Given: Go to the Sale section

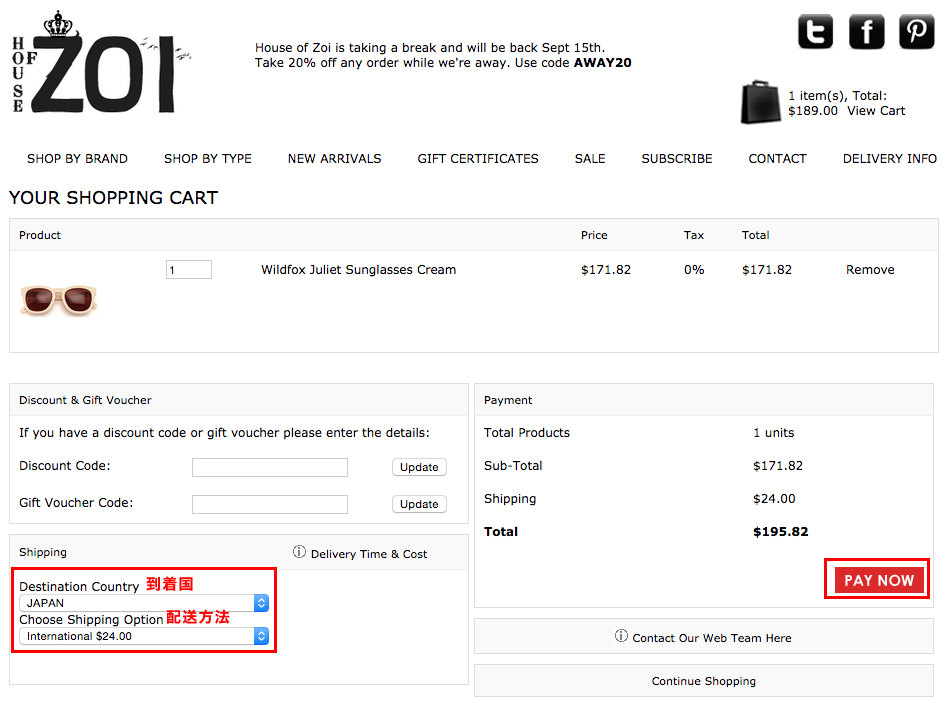Looking at the screenshot, I should (x=590, y=159).
